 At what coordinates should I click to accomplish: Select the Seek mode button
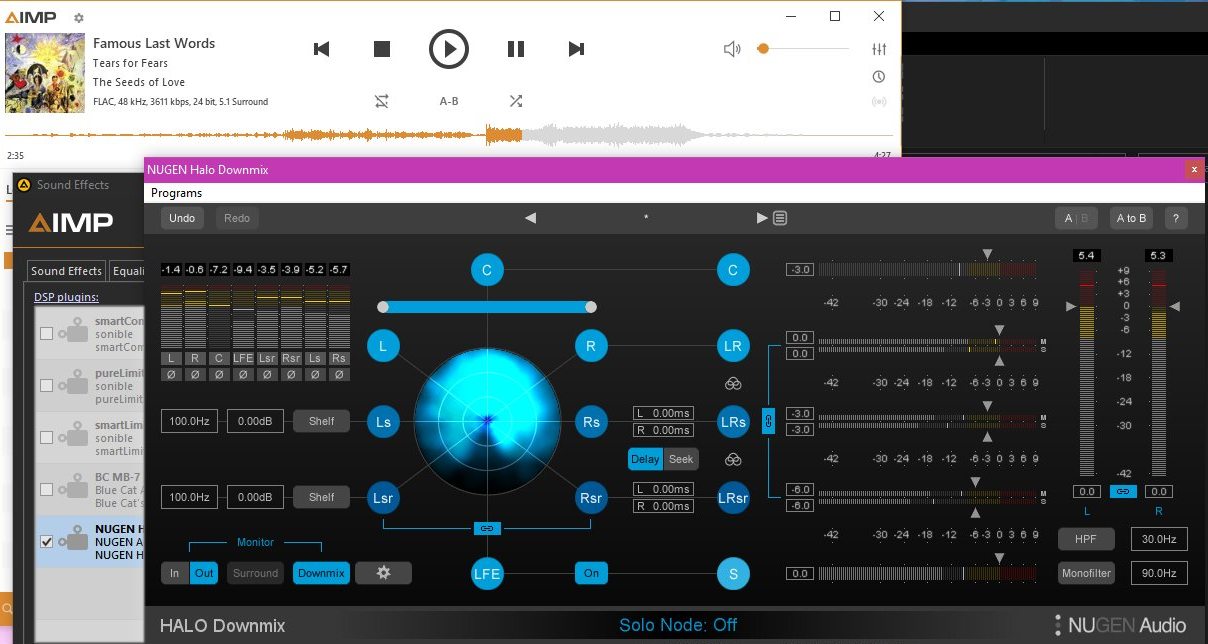coord(681,459)
